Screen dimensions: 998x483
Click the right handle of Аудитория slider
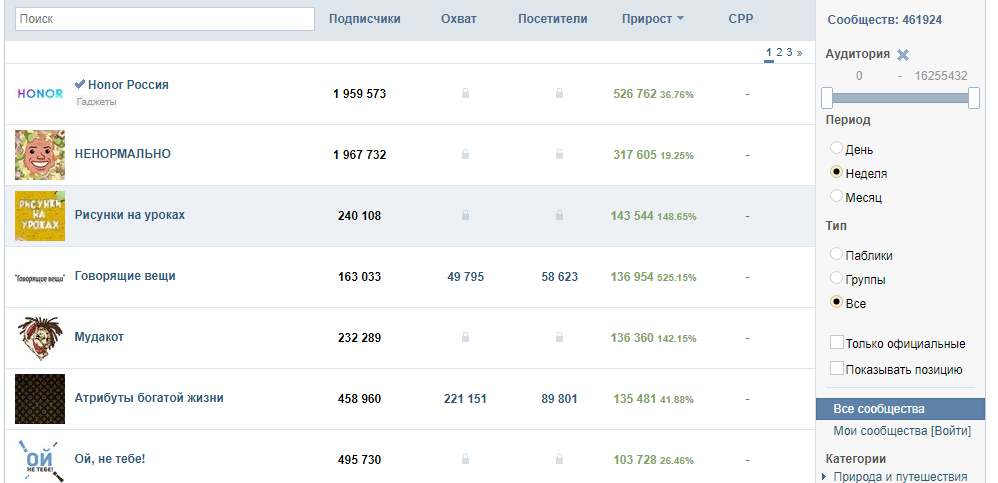974,98
